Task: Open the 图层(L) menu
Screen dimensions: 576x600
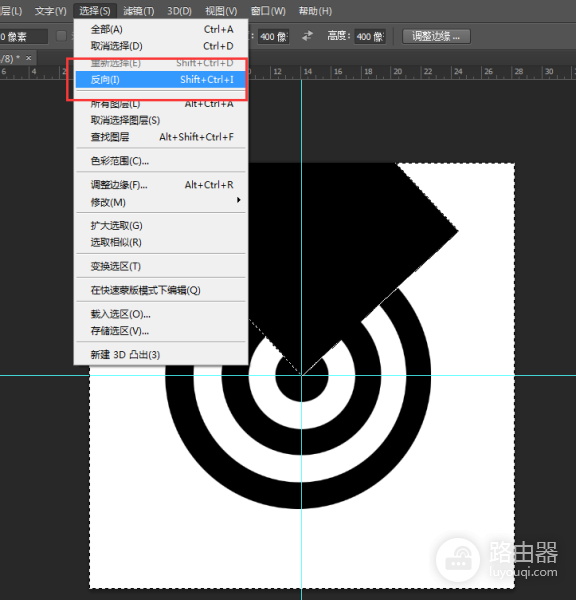Action: coord(11,11)
